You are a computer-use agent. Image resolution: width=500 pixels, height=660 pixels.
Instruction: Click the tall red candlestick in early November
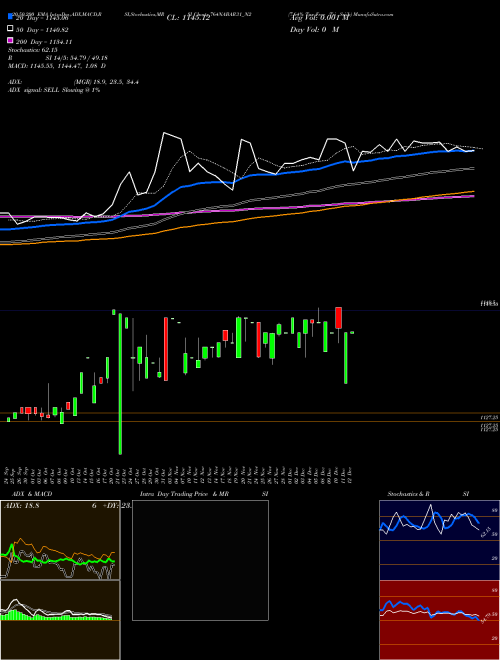point(166,349)
